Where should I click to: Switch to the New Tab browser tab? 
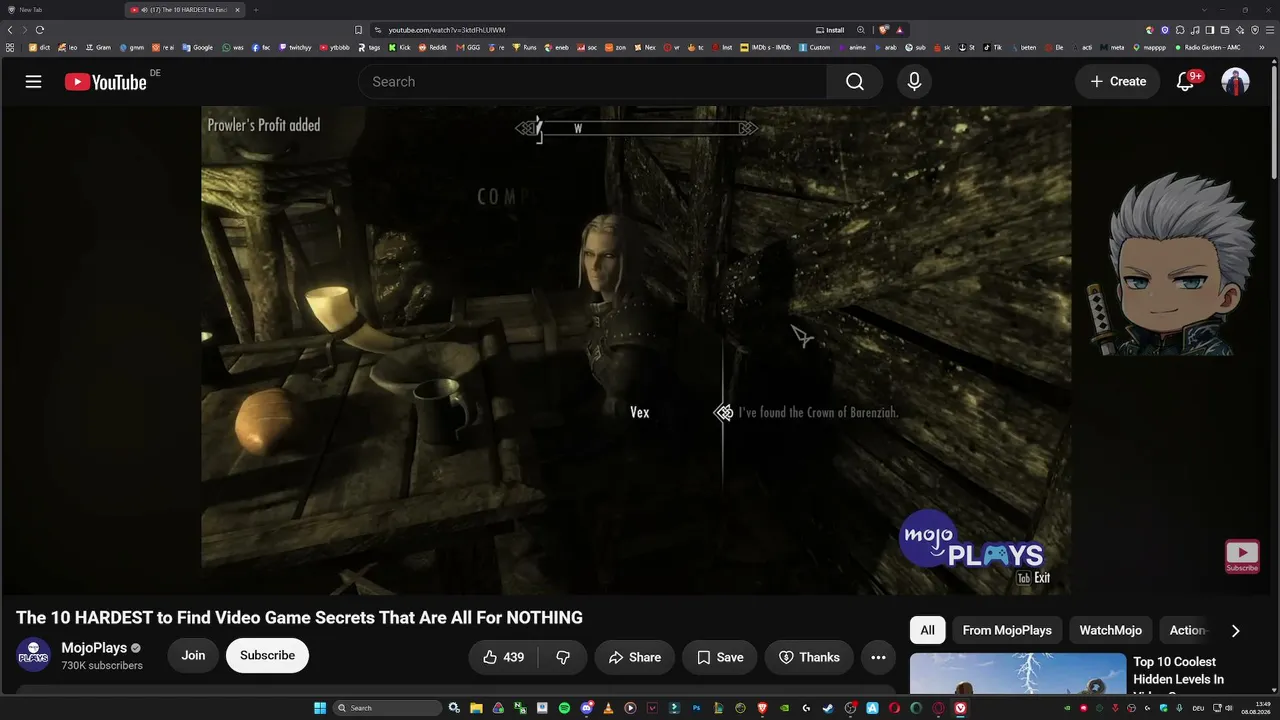60,10
